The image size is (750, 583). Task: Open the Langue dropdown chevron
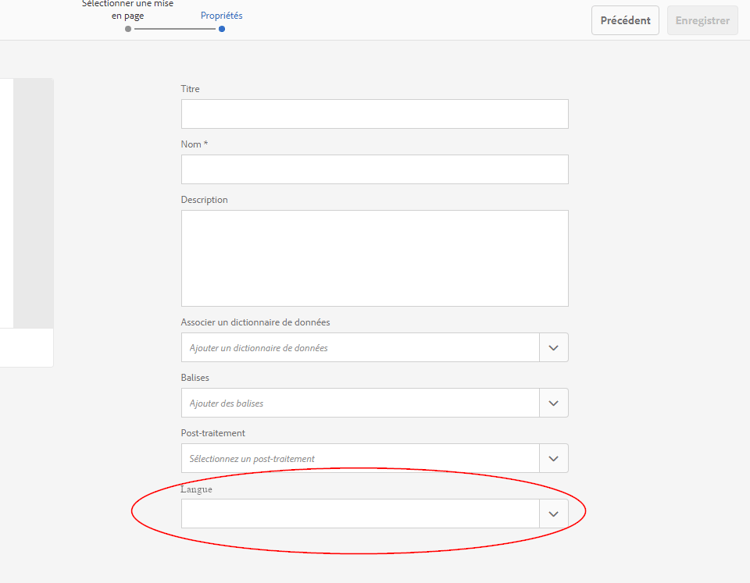pyautogui.click(x=554, y=514)
